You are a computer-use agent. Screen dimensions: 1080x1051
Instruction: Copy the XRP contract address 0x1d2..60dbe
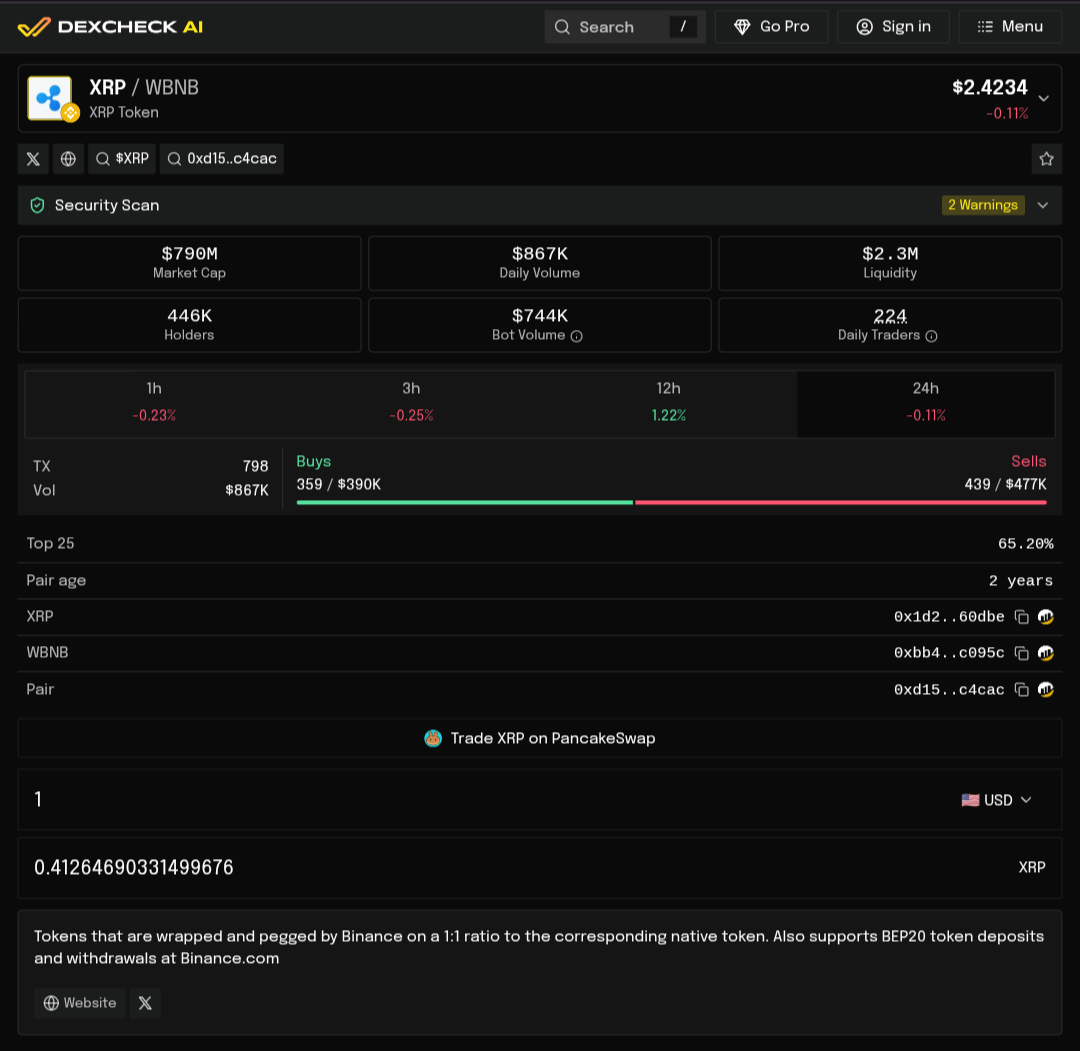click(x=1021, y=617)
